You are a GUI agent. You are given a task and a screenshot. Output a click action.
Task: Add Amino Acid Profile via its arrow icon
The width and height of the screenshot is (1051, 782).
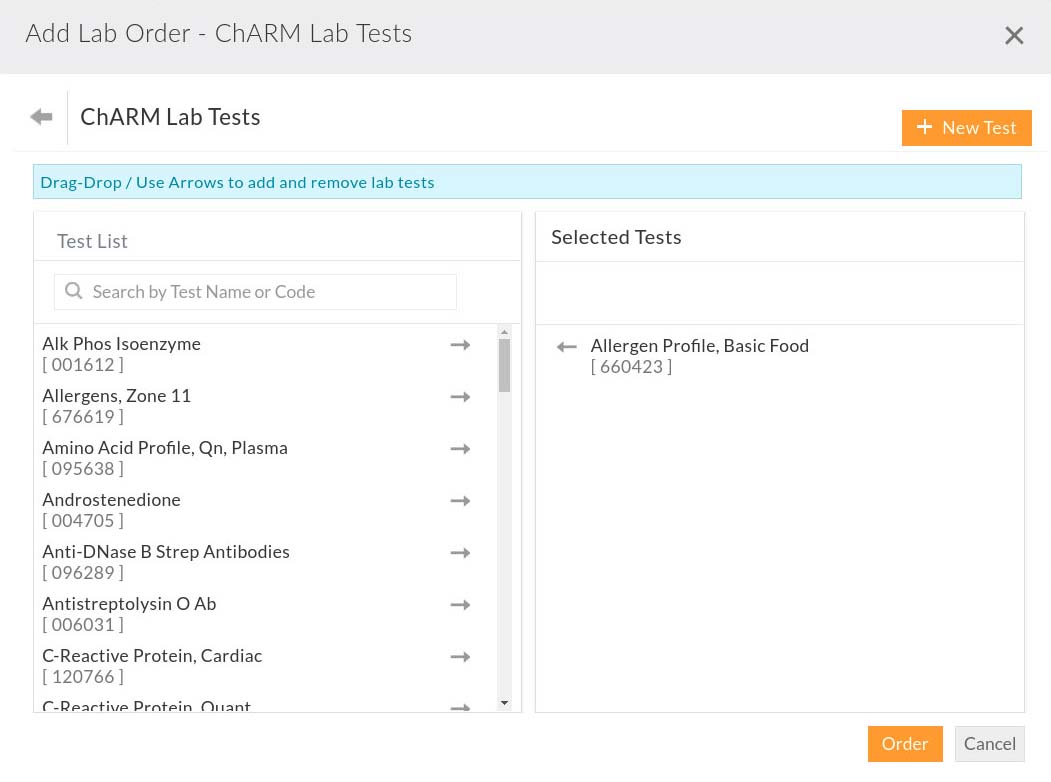460,448
